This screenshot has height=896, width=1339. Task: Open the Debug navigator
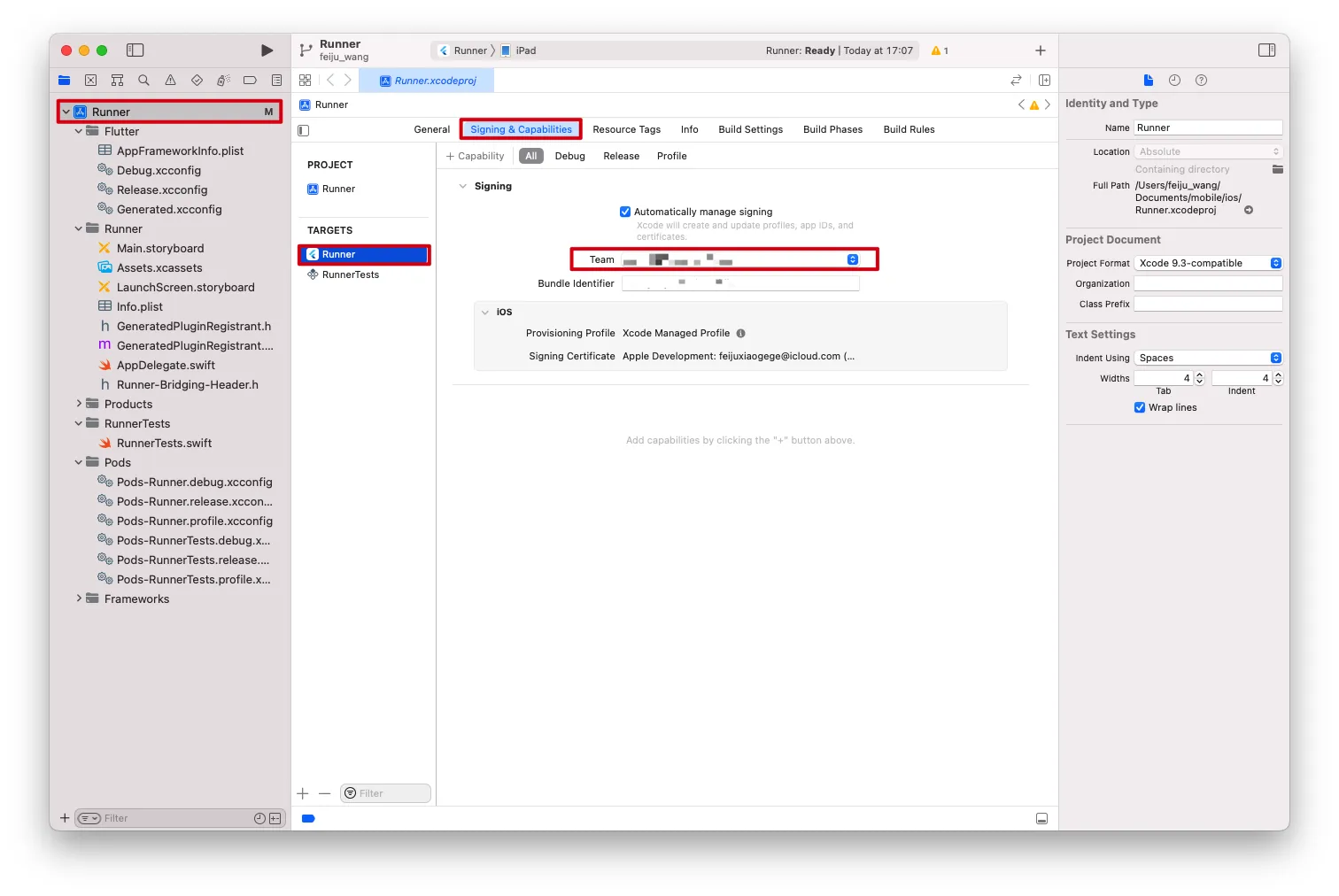click(223, 81)
